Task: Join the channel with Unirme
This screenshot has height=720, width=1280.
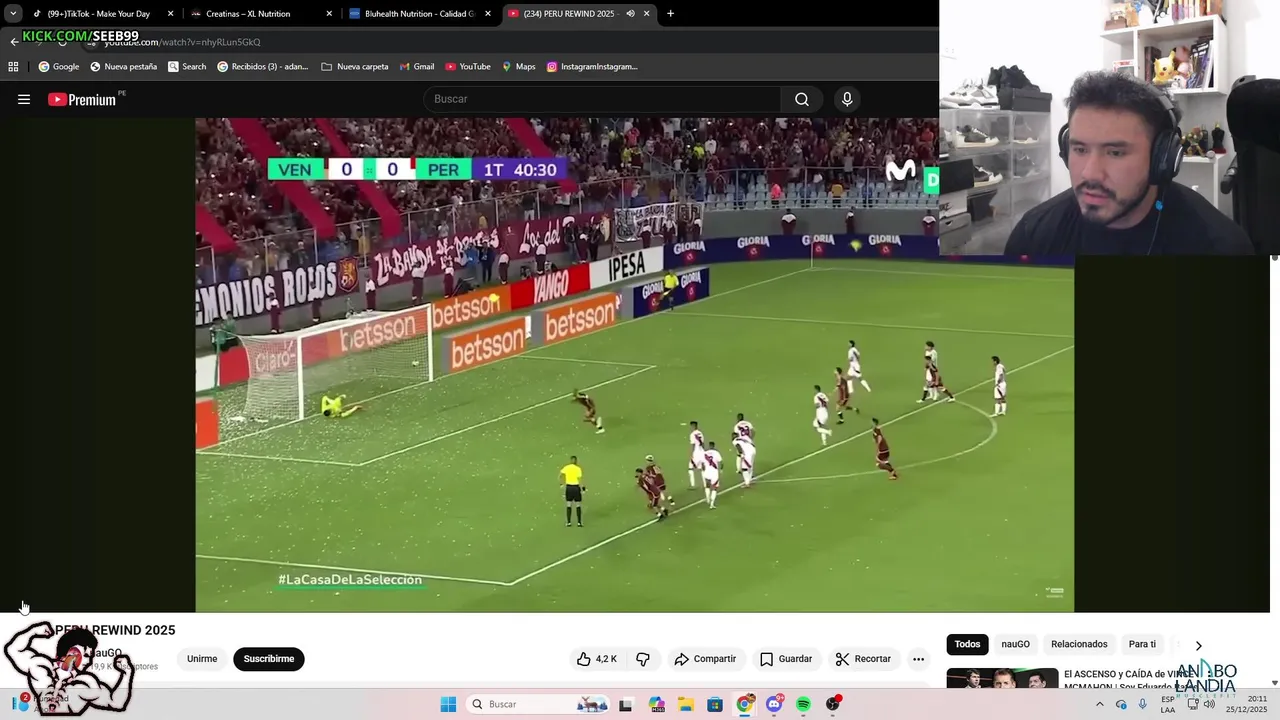Action: pos(202,659)
